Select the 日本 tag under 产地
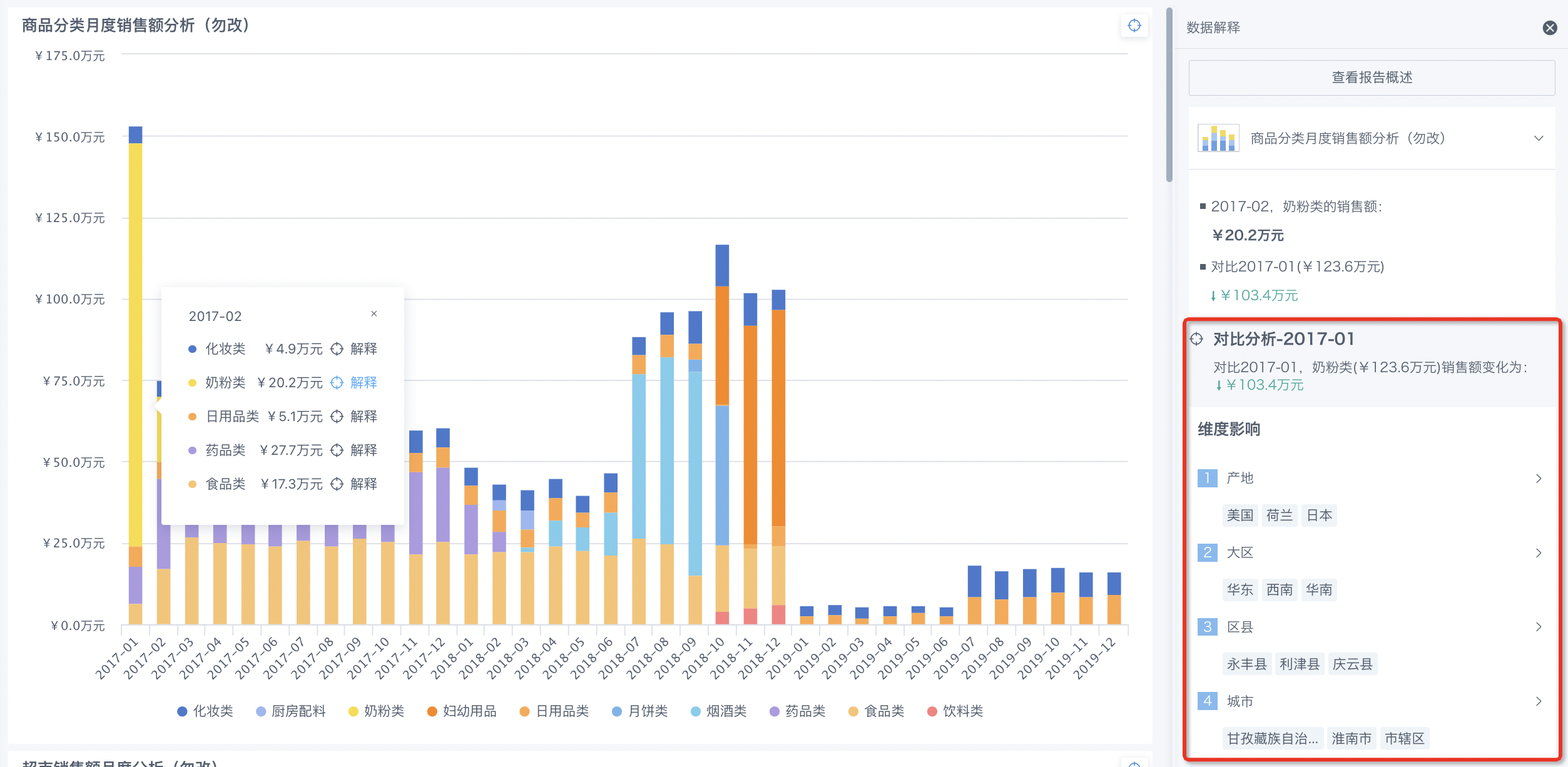 (1319, 516)
